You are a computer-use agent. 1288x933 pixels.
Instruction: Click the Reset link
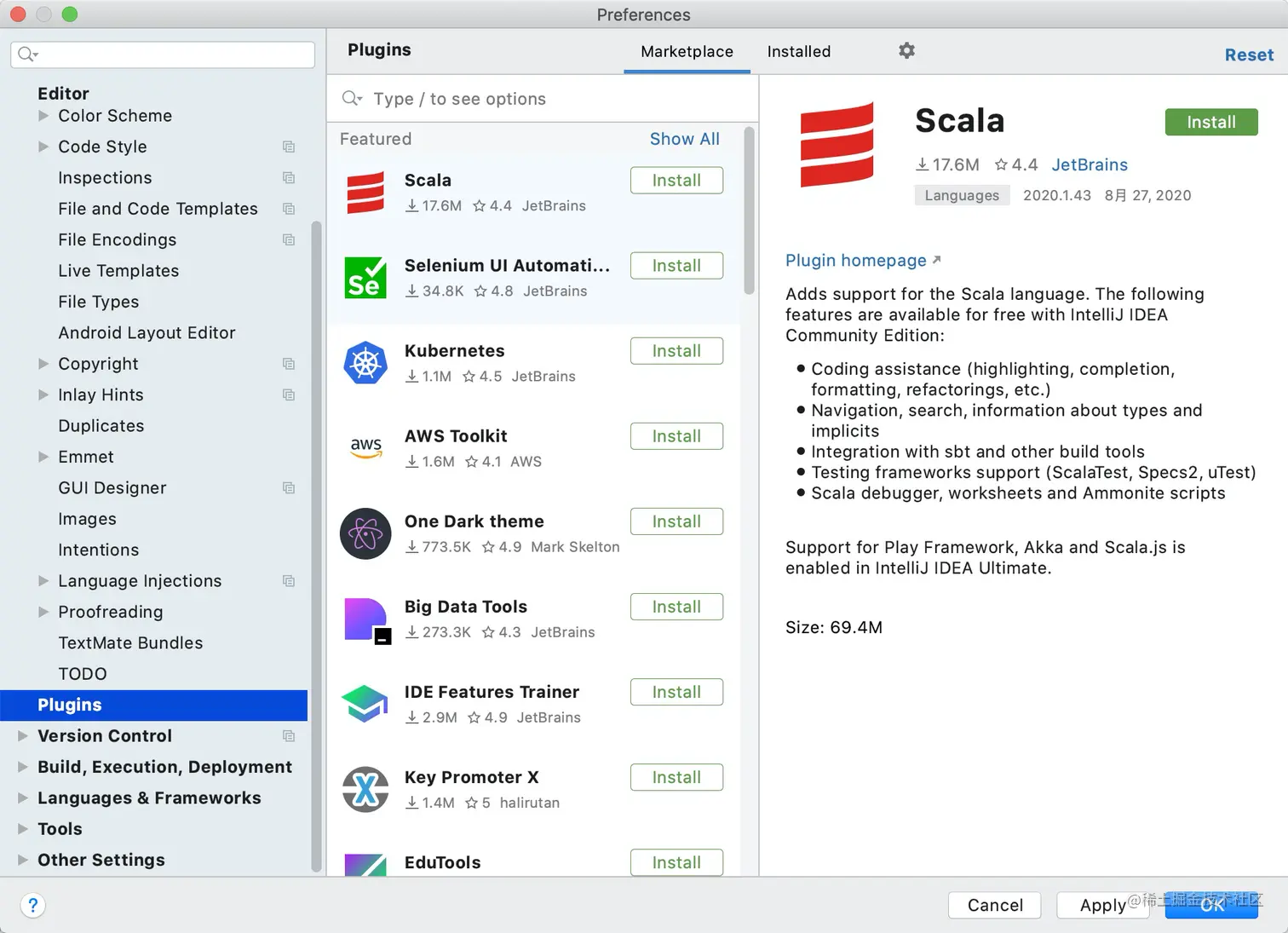(1249, 55)
